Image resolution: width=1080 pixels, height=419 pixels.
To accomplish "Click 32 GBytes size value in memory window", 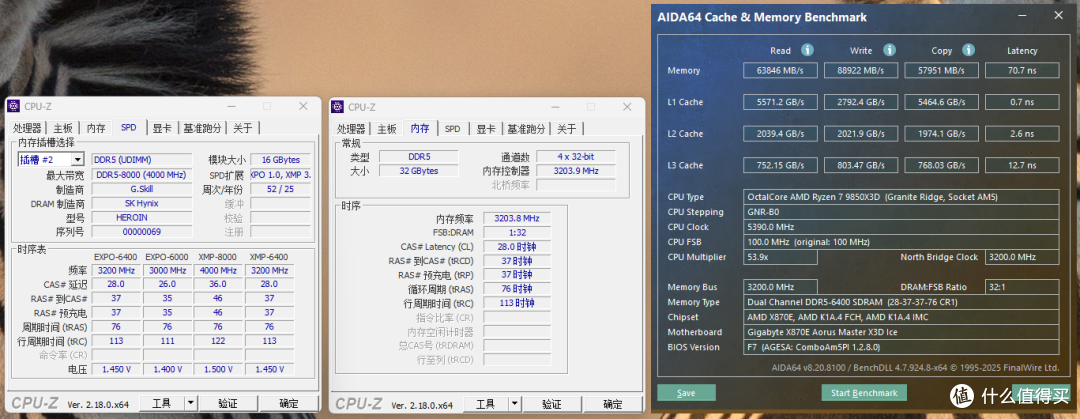I will tap(419, 171).
